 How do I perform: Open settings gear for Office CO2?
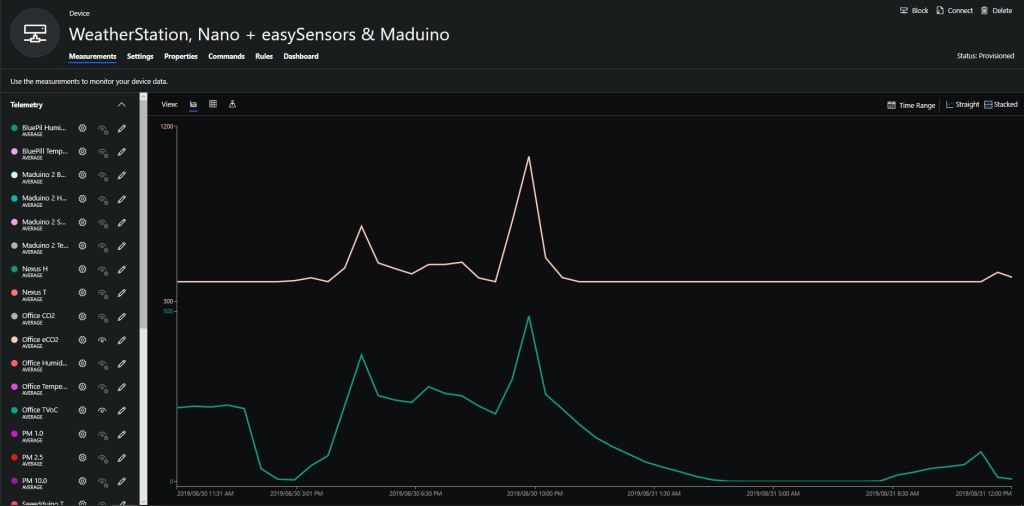(83, 316)
